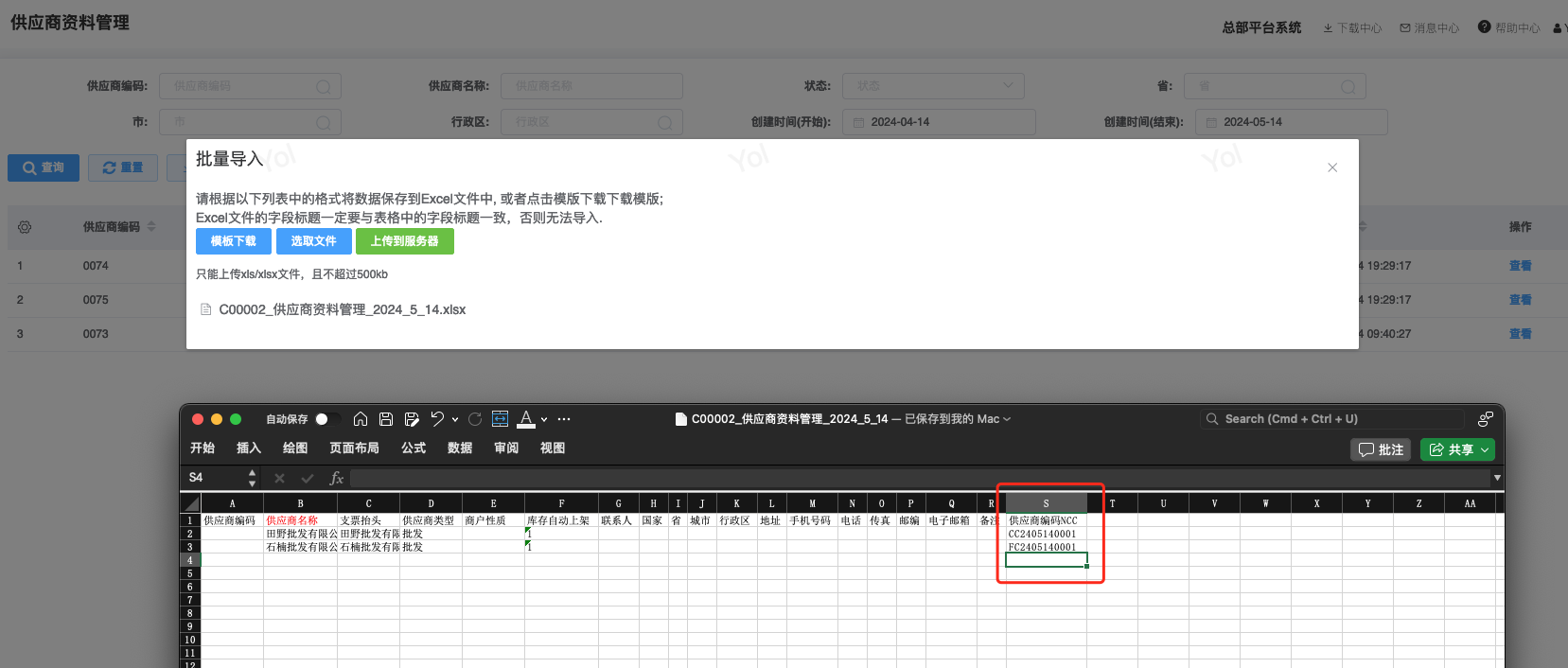Click the green 上传到服务器 button
The height and width of the screenshot is (668, 1568).
click(x=404, y=241)
